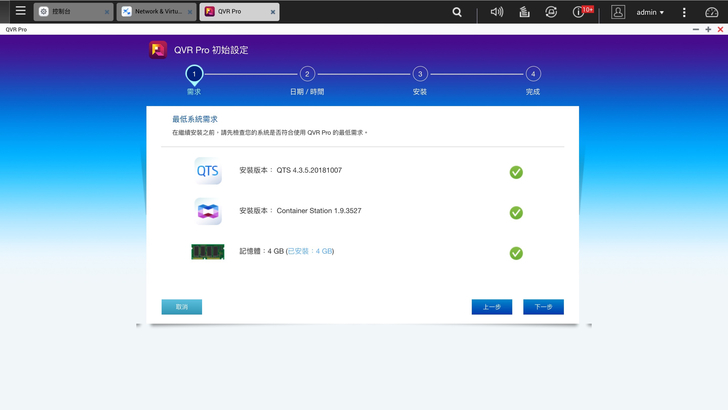Close the 控制台 tab
This screenshot has width=728, height=410.
pos(107,12)
